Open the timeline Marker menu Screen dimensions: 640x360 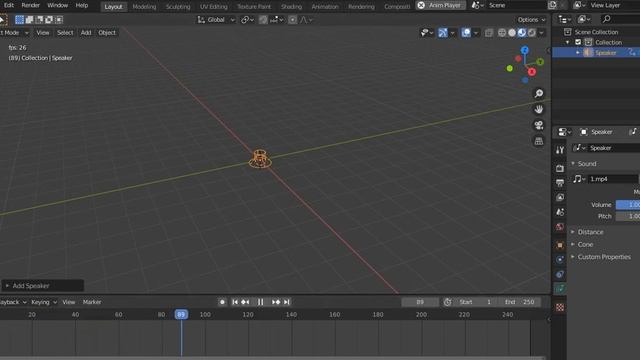click(x=92, y=302)
